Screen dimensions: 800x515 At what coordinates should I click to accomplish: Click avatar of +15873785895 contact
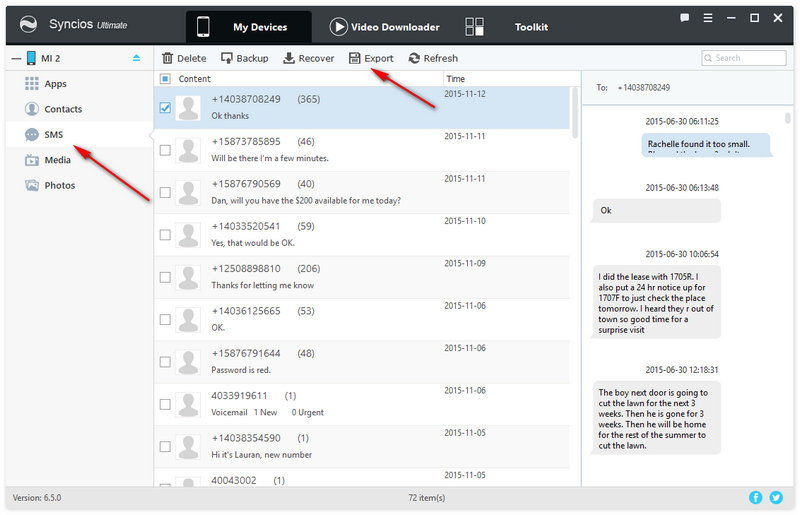click(188, 150)
